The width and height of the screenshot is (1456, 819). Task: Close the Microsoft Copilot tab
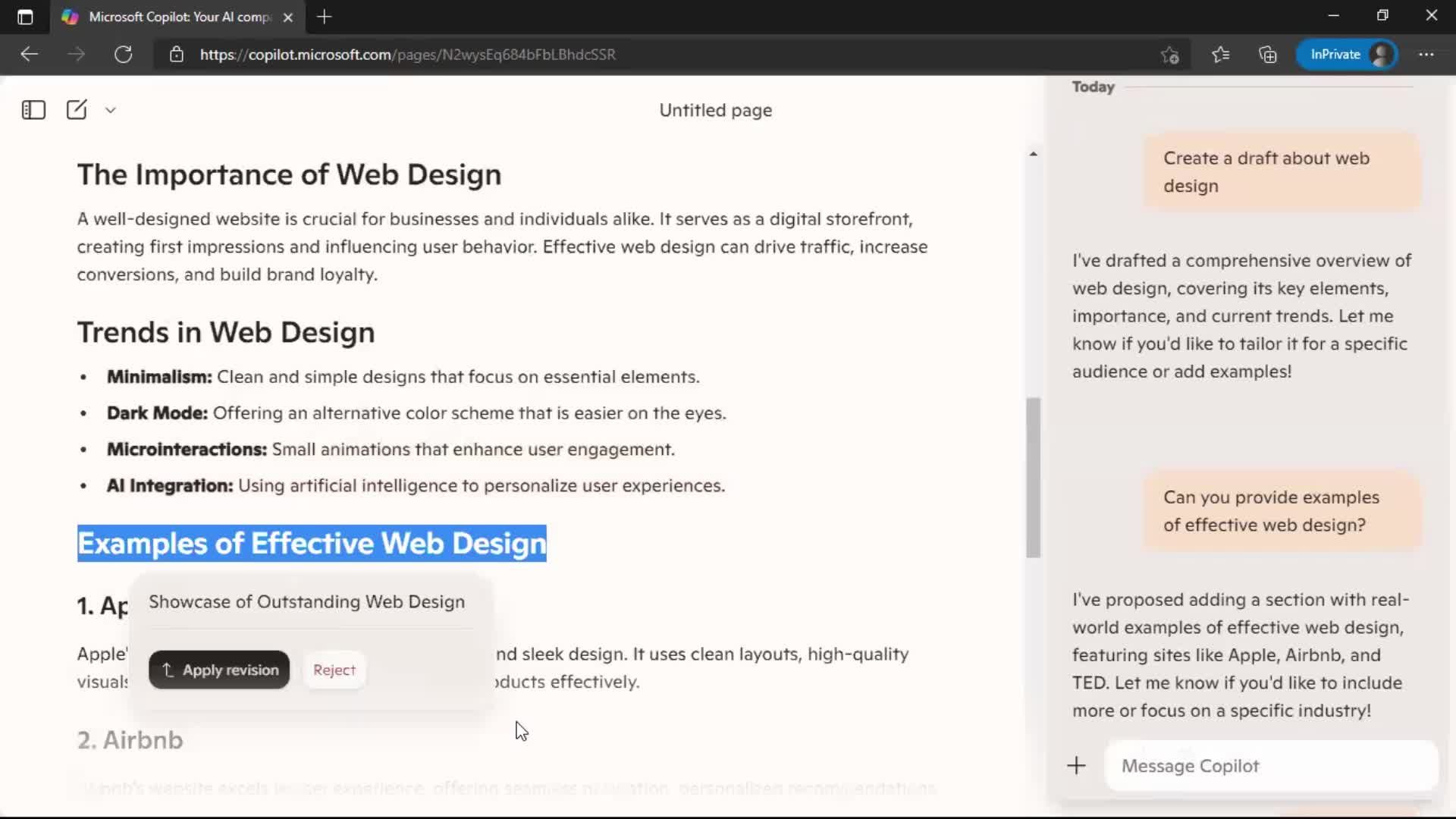(287, 17)
